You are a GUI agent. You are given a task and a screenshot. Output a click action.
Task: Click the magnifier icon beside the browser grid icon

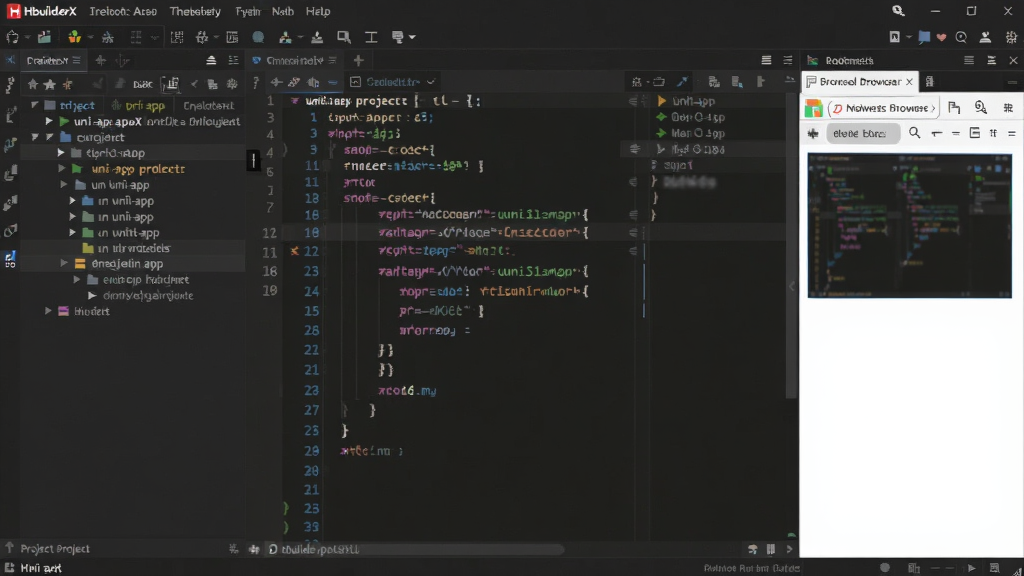point(980,108)
